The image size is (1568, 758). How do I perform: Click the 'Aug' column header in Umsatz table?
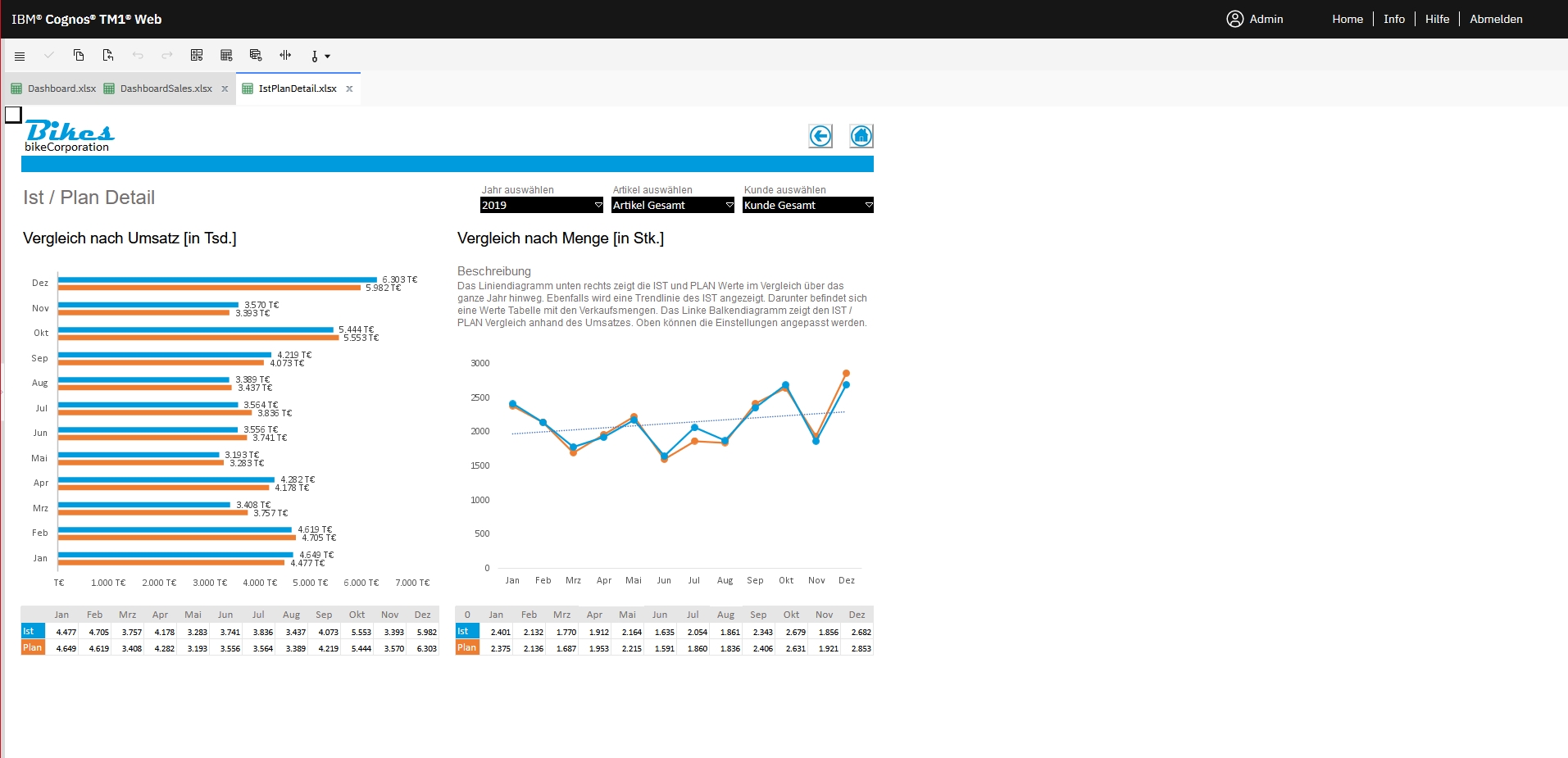(292, 615)
